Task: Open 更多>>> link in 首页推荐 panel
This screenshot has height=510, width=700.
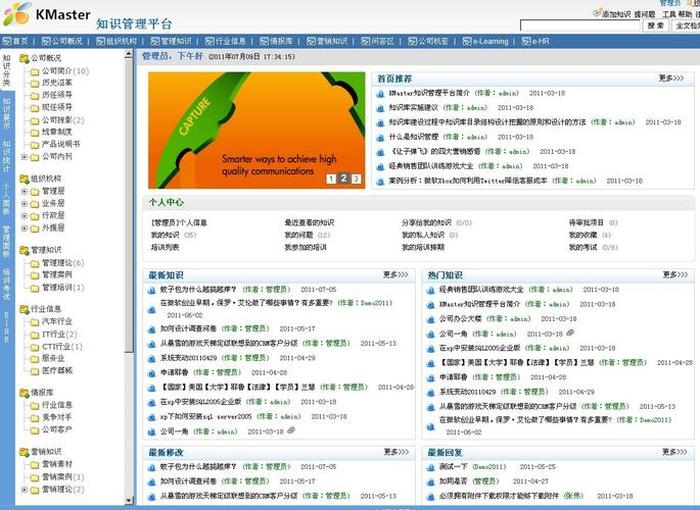Action: click(x=672, y=78)
